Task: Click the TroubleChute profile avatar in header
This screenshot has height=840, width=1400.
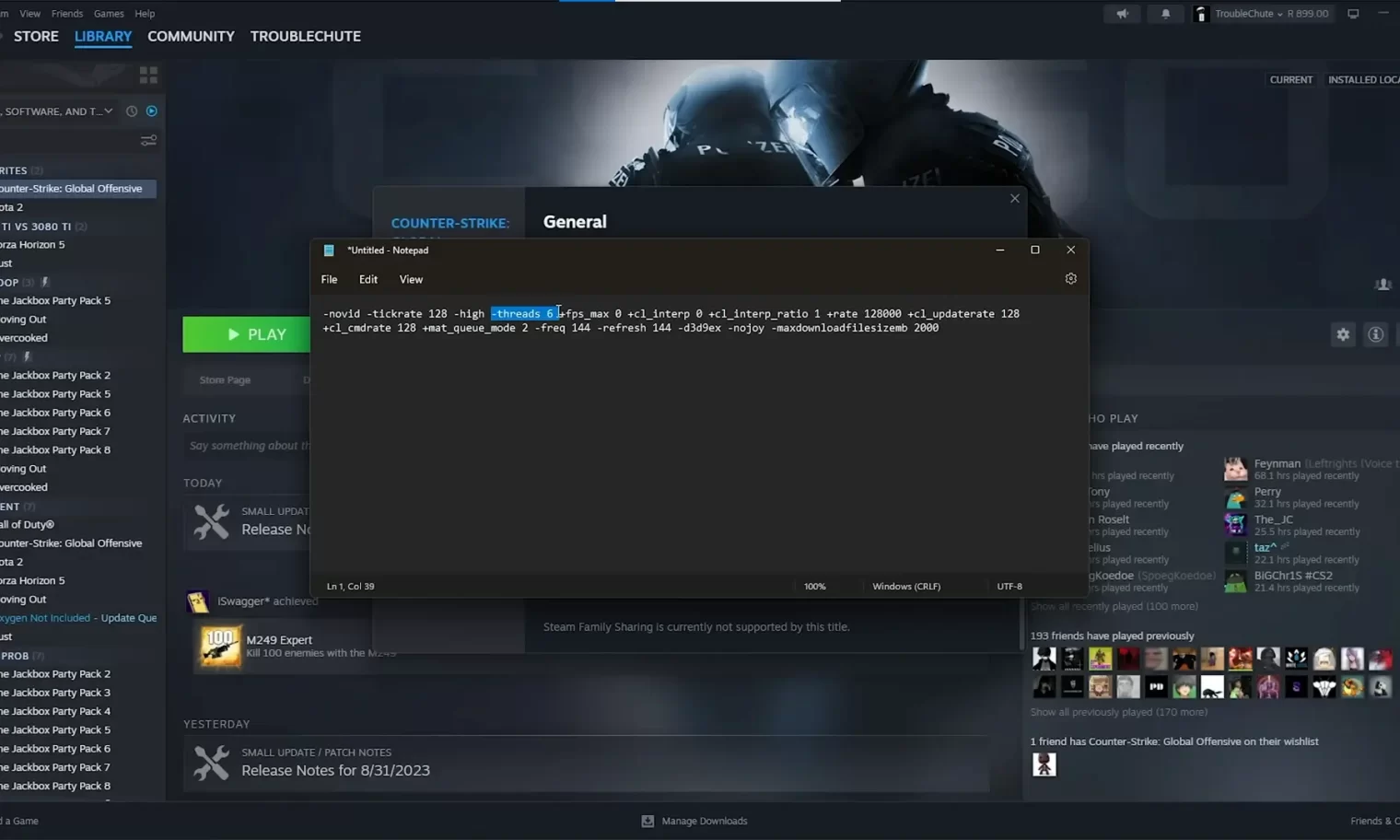Action: (1200, 14)
